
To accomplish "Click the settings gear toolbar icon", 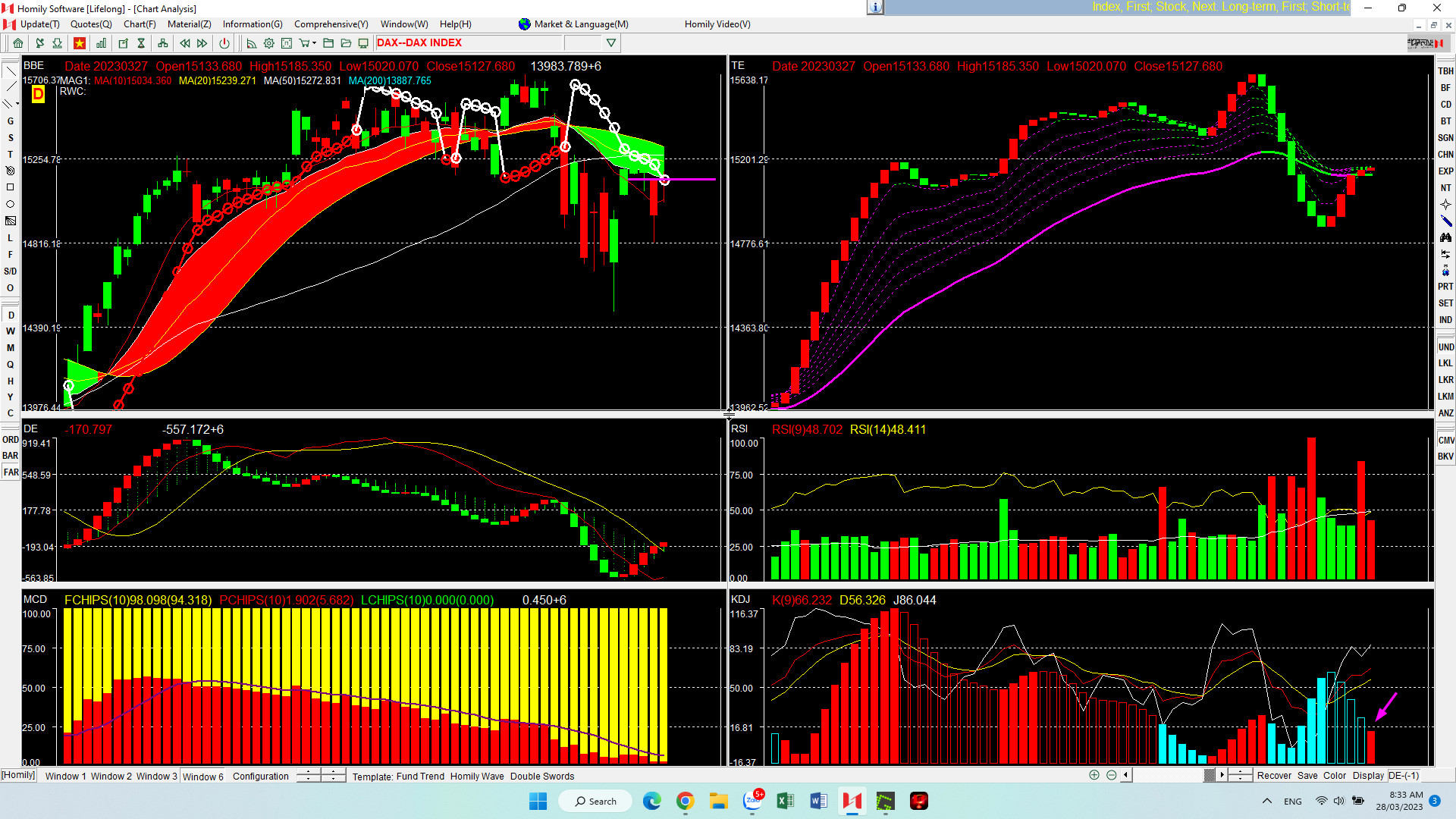I will [269, 43].
